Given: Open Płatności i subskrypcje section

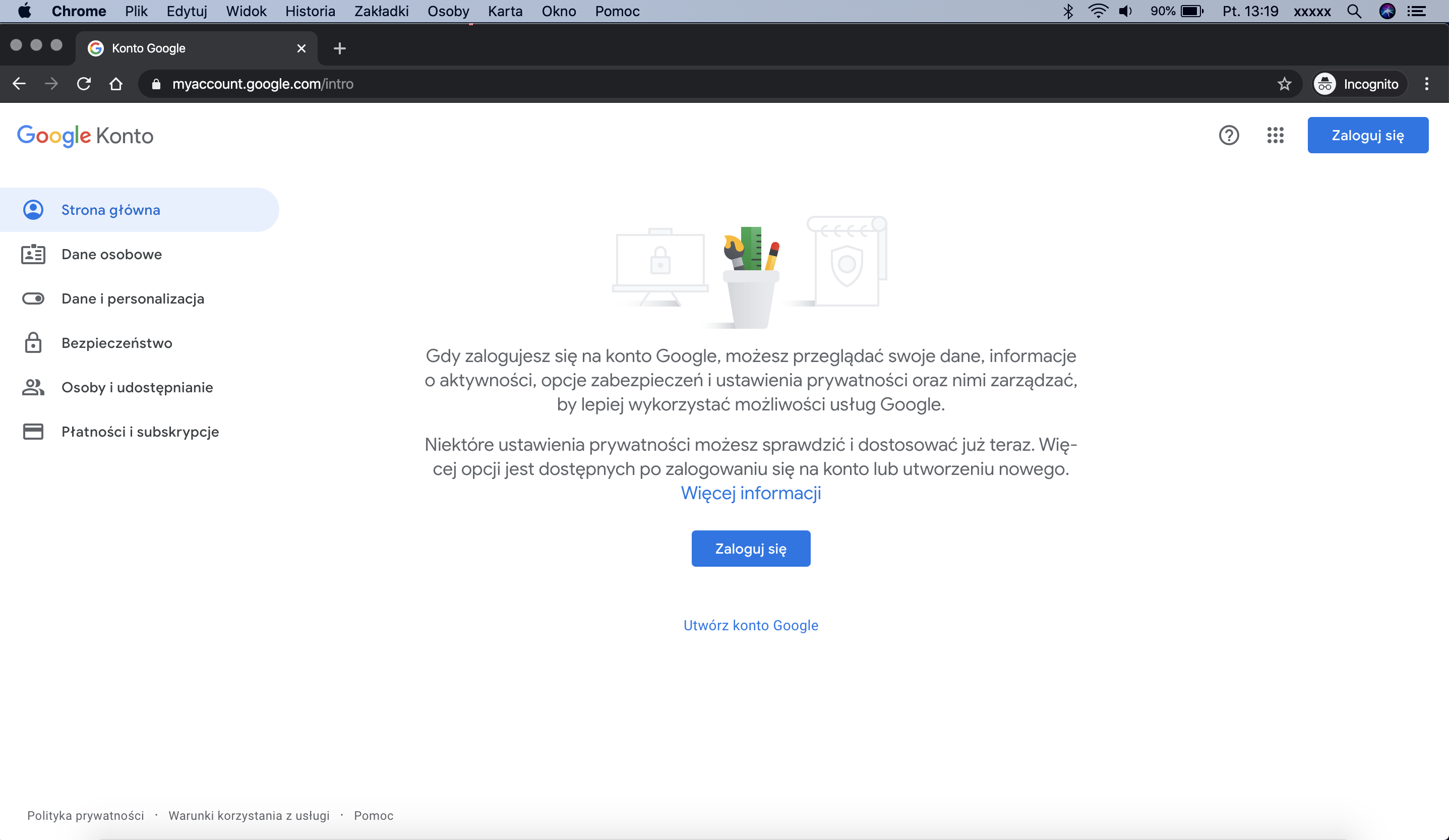Looking at the screenshot, I should coord(139,431).
